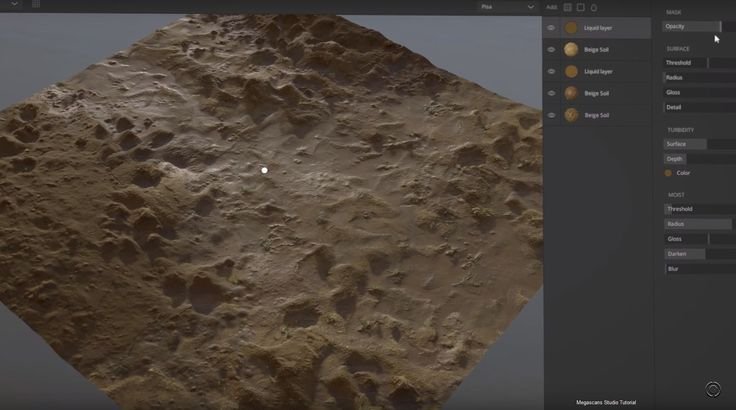Click the Moist Blur slider
This screenshot has height=410, width=736.
tap(699, 269)
